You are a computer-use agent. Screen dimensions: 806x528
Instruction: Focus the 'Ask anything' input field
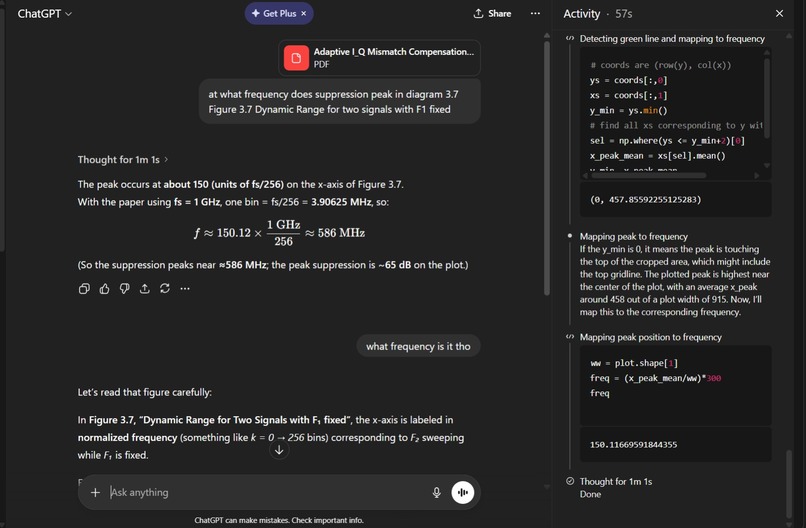(267, 493)
